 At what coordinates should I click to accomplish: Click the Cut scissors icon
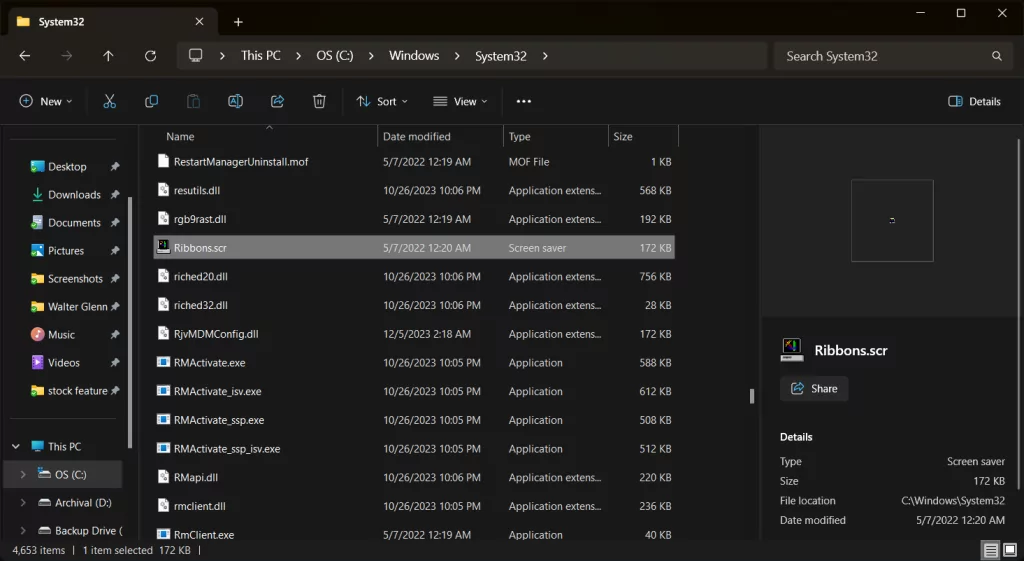110,101
